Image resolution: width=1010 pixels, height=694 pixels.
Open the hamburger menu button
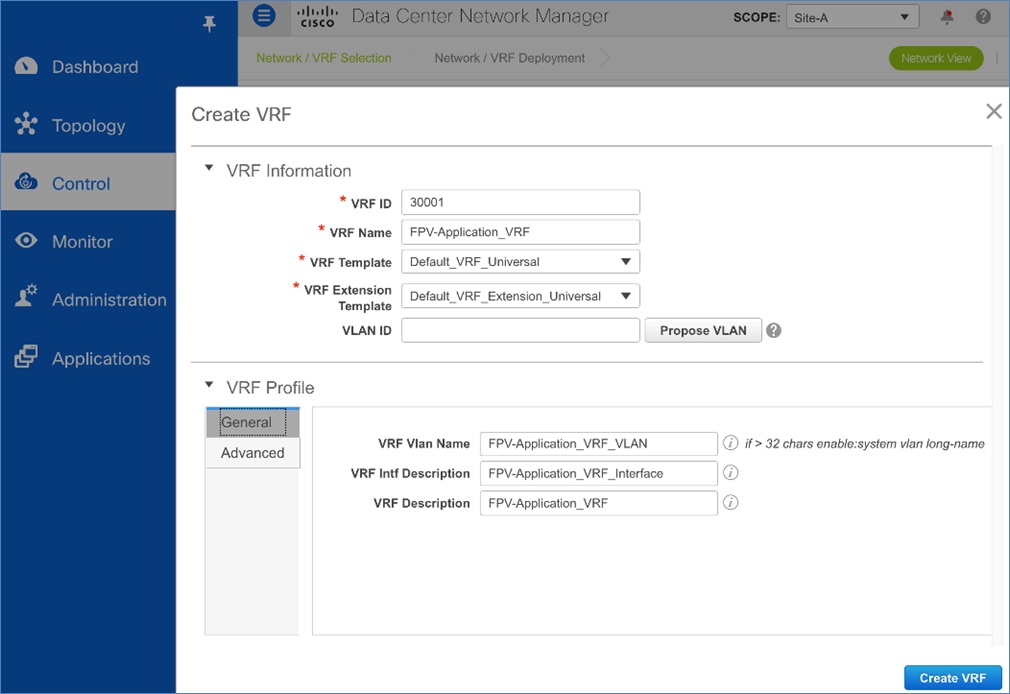pos(263,15)
